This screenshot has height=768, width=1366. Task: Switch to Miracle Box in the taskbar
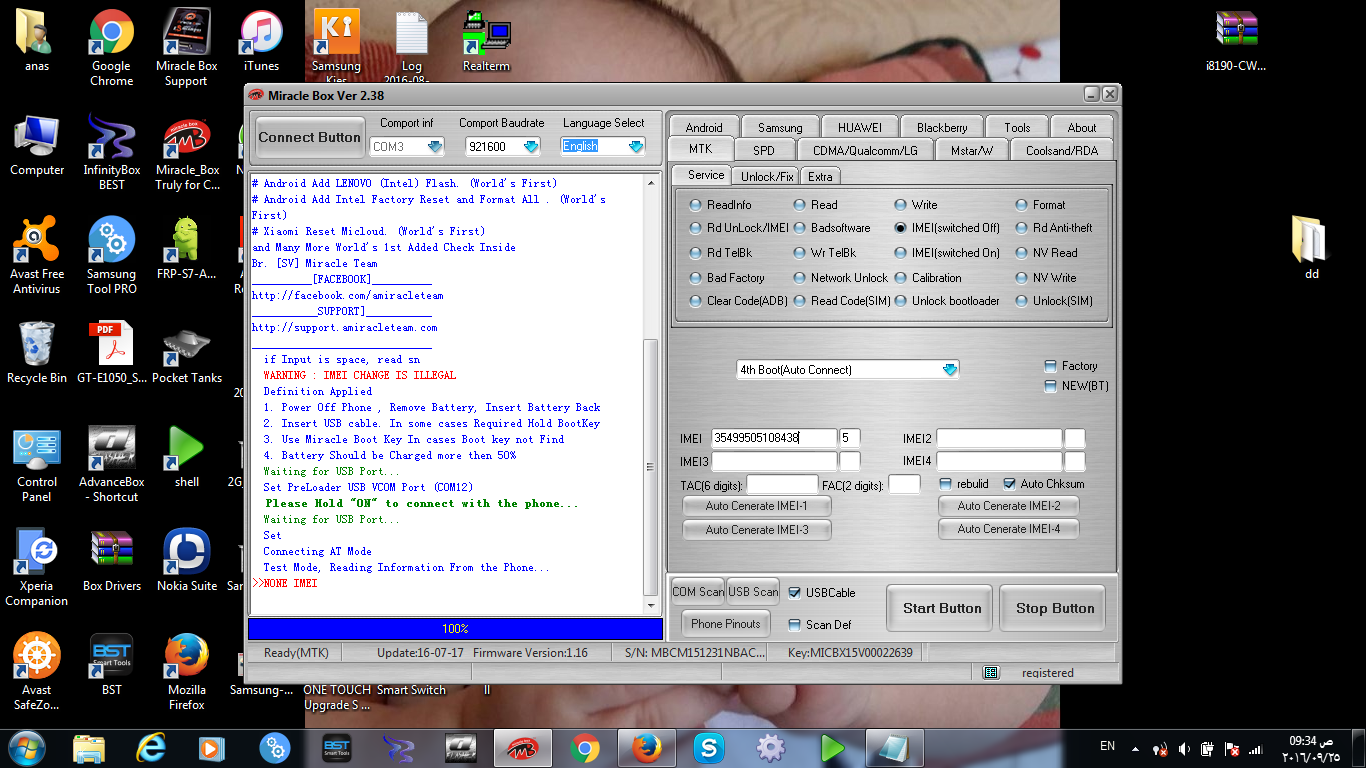523,747
